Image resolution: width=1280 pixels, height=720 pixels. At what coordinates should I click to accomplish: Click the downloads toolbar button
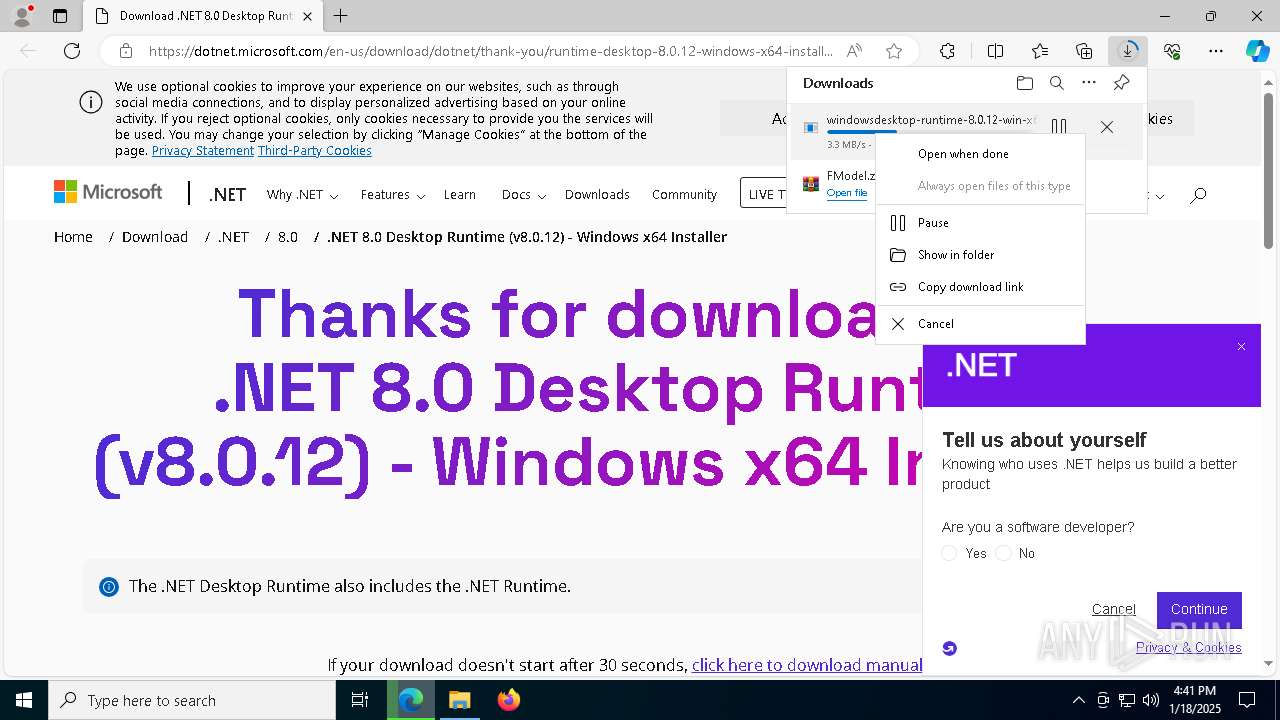[x=1128, y=51]
